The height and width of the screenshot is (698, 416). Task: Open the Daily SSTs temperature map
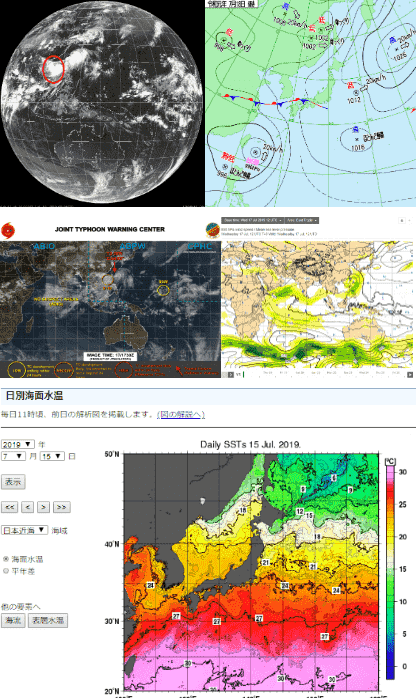[251, 572]
